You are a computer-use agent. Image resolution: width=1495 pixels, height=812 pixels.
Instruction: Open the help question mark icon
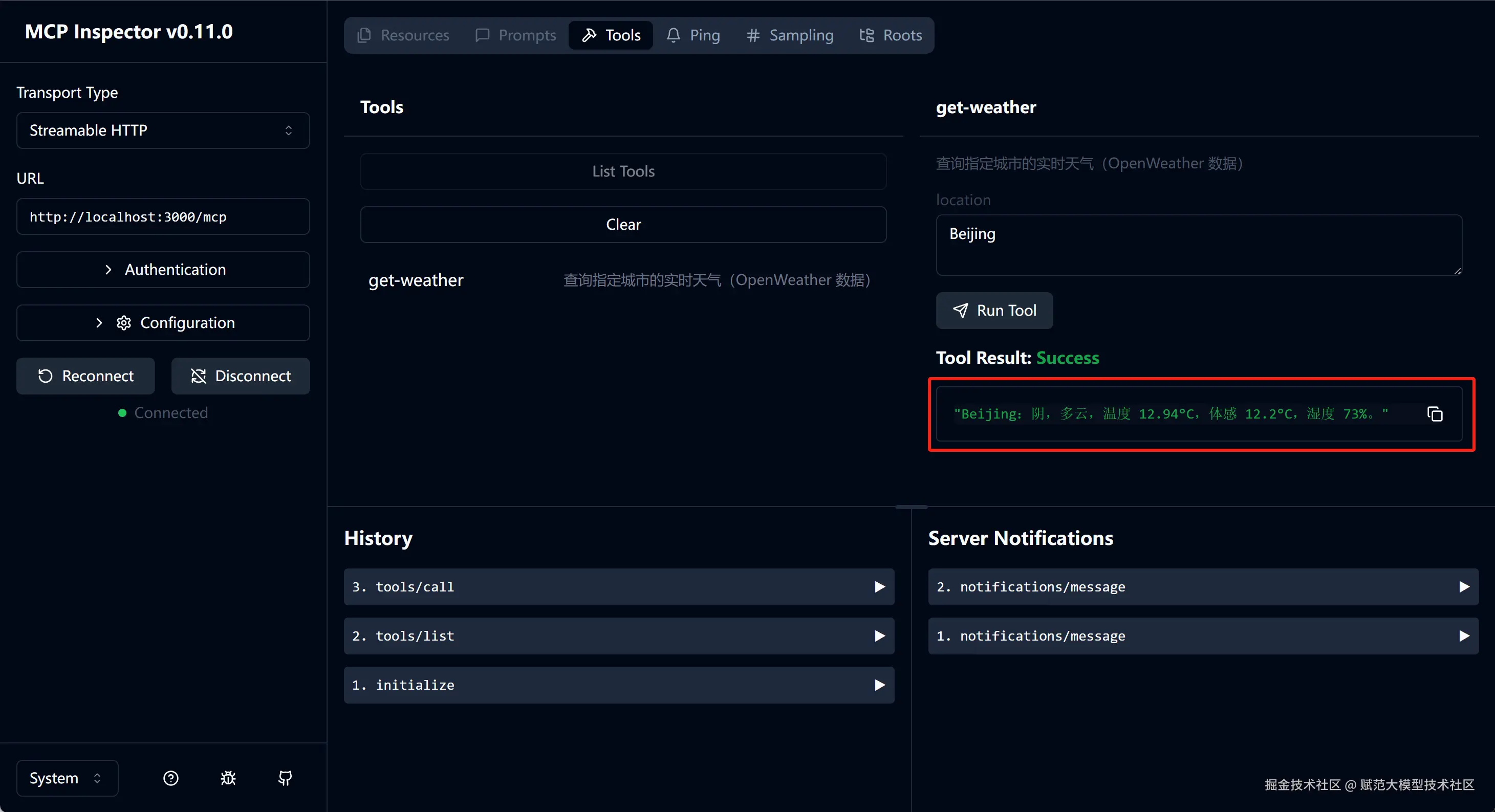coord(170,778)
